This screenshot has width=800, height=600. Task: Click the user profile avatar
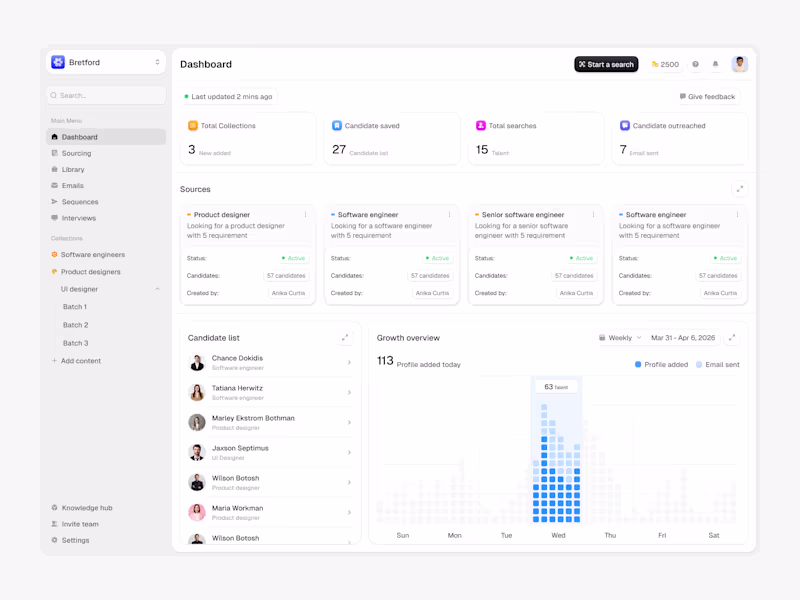coord(739,64)
